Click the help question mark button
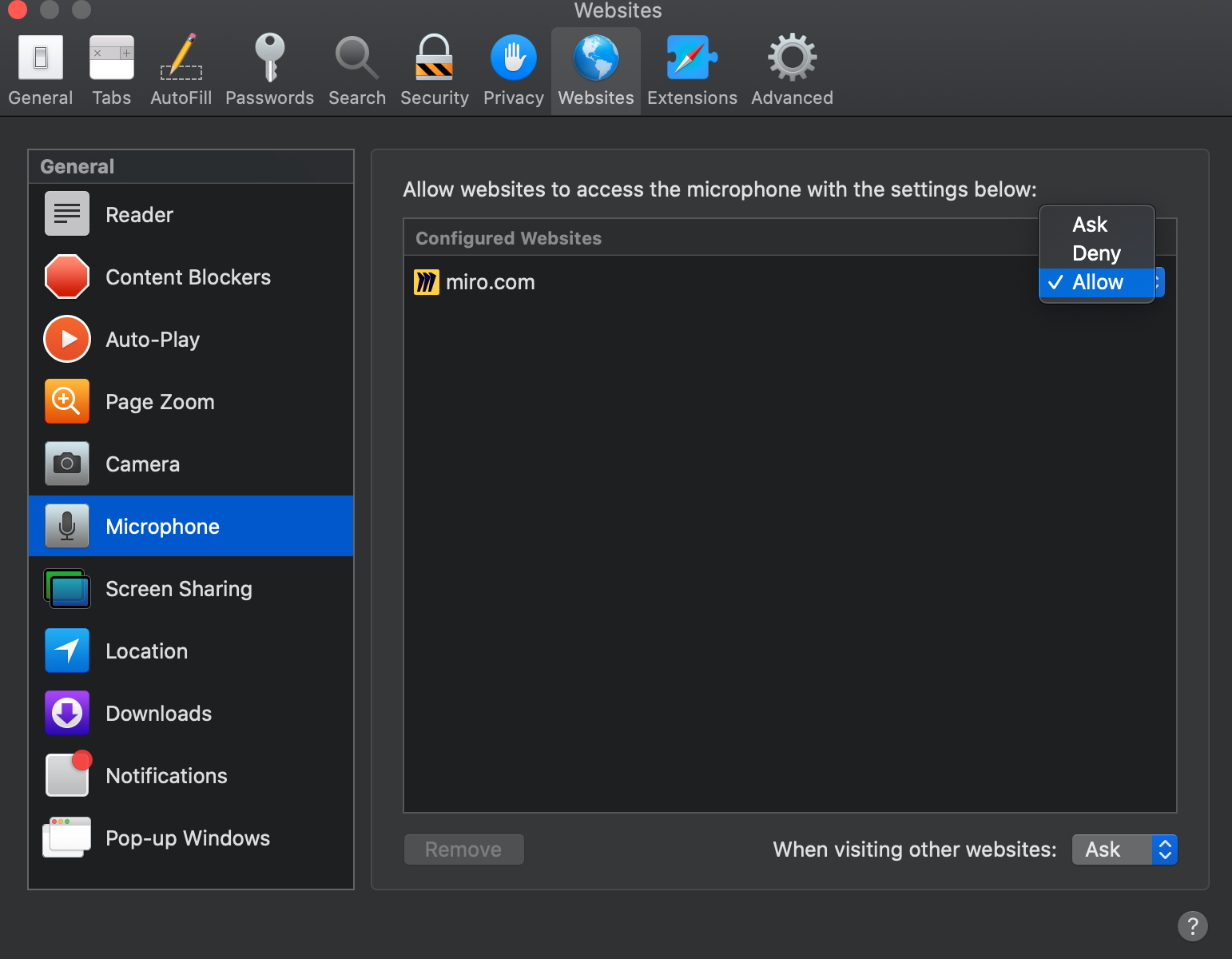The height and width of the screenshot is (959, 1232). (x=1192, y=926)
